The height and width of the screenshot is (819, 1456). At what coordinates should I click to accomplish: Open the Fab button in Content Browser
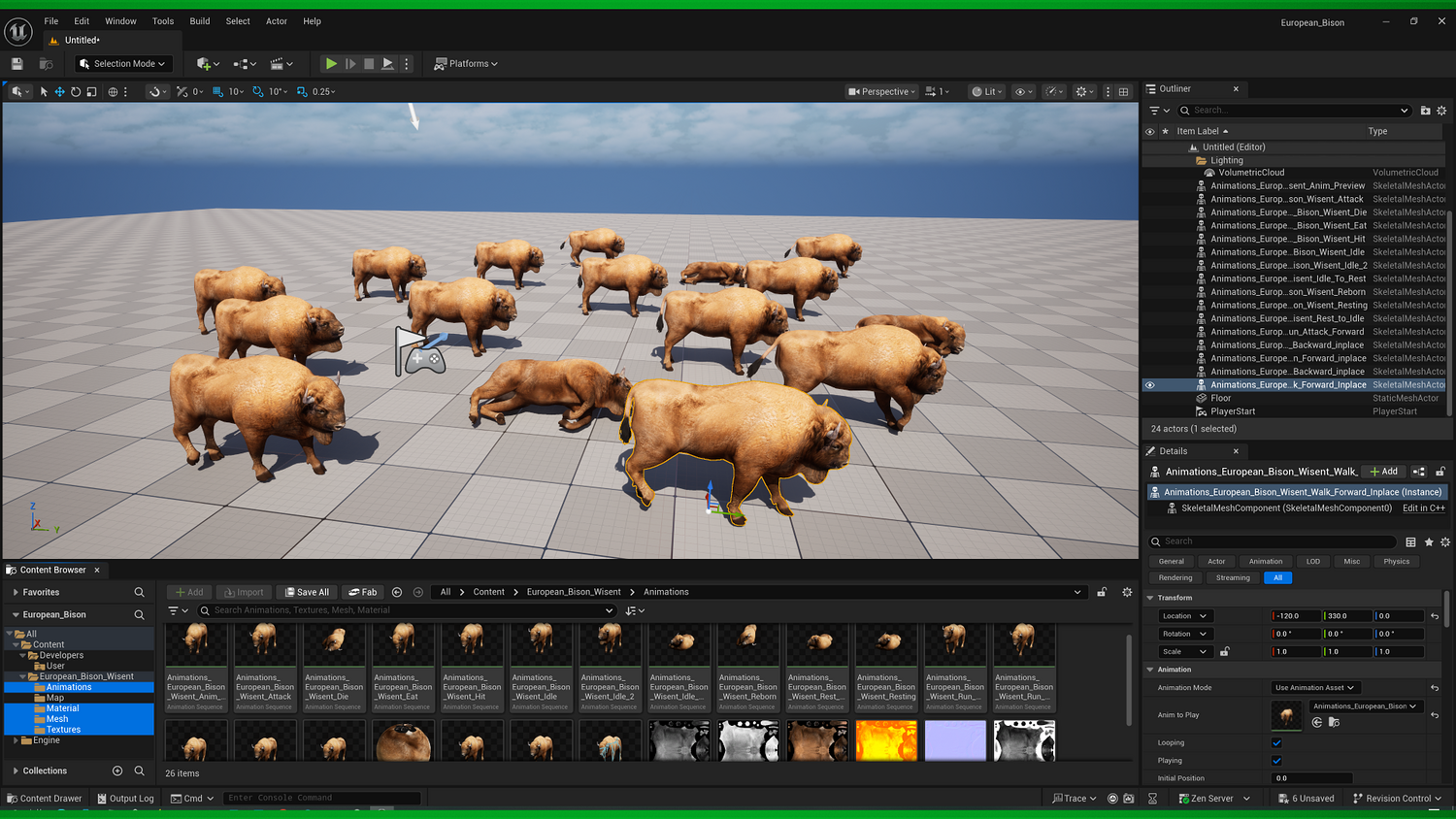(363, 592)
